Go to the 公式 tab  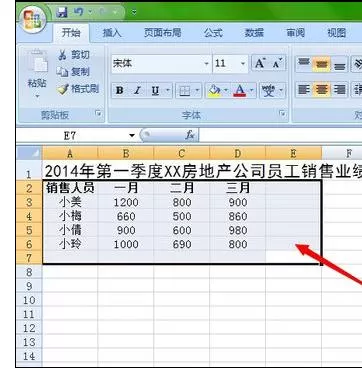click(x=213, y=33)
